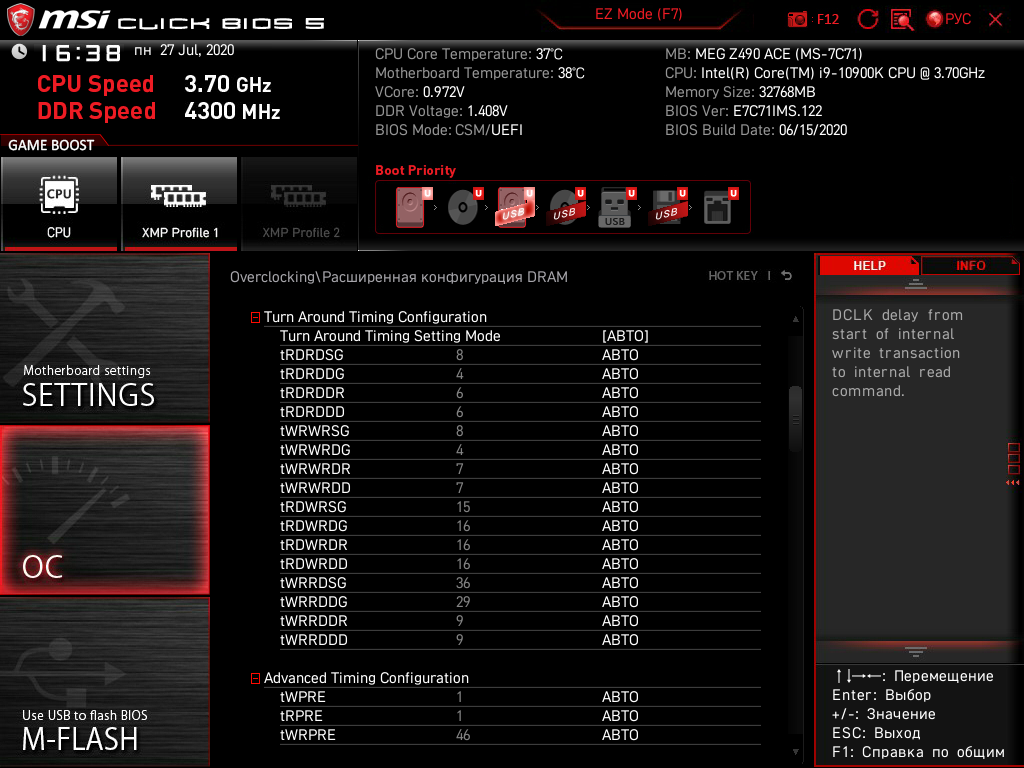Select the network boot device icon
The image size is (1024, 768).
[x=720, y=207]
